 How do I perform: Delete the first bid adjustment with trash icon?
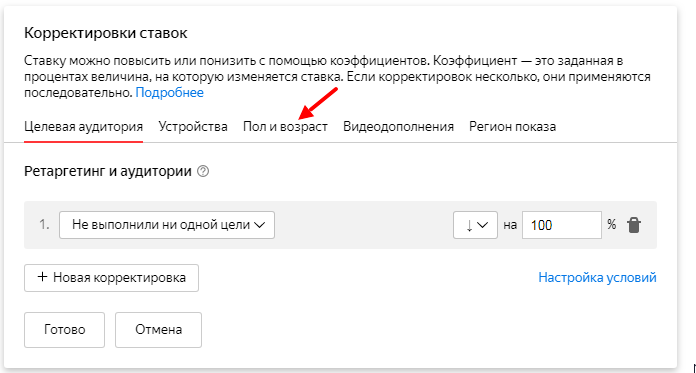coord(634,225)
